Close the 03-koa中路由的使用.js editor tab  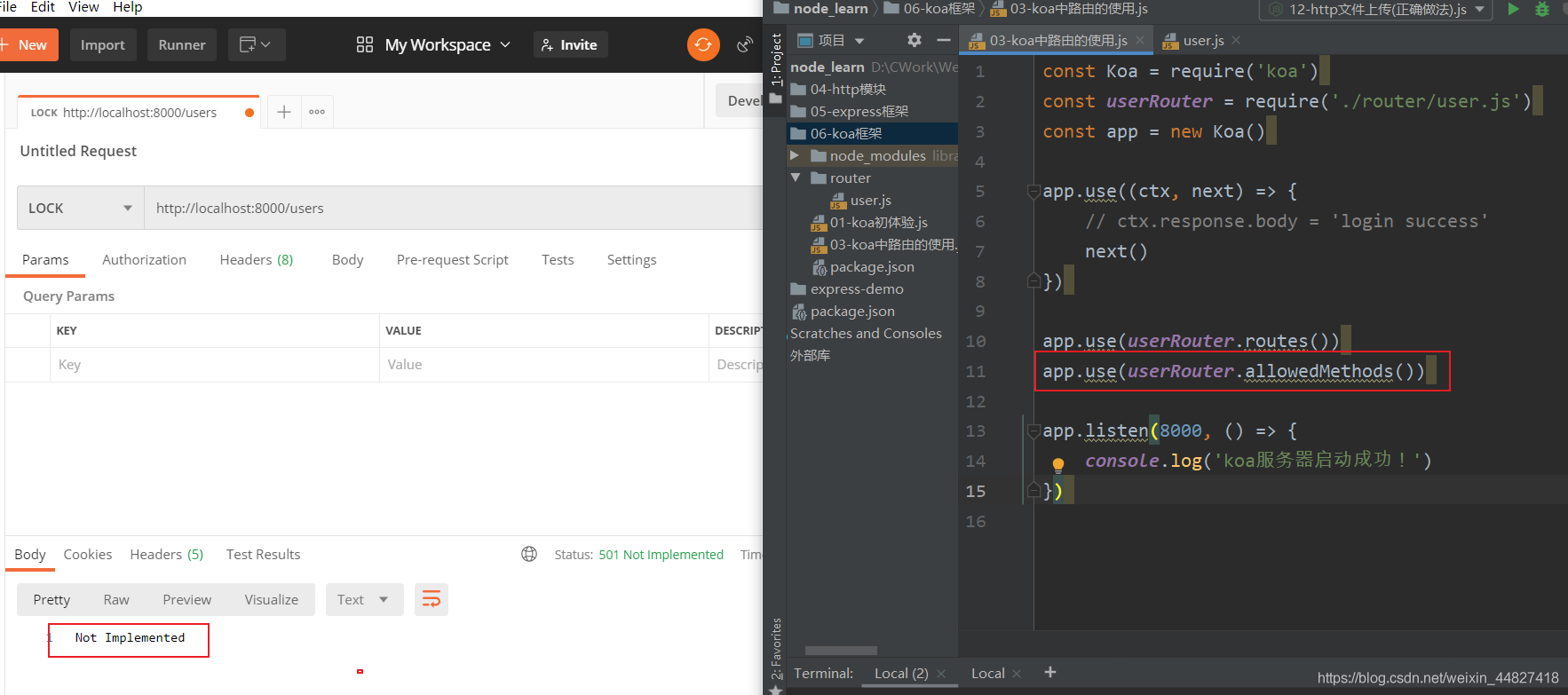[x=1140, y=40]
